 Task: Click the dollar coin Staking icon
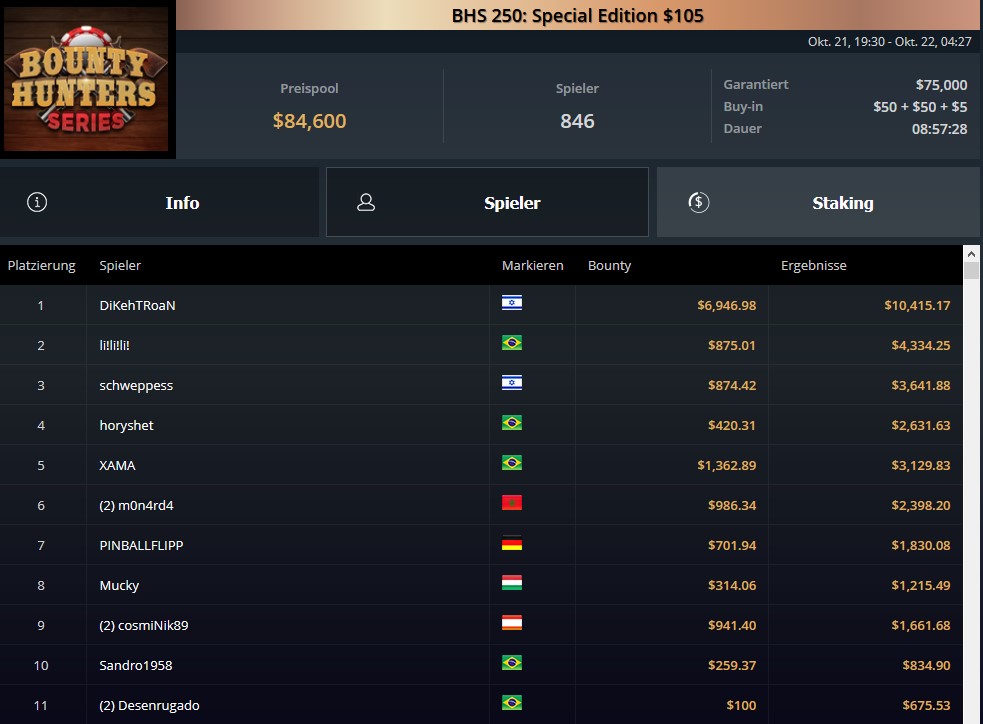(699, 202)
